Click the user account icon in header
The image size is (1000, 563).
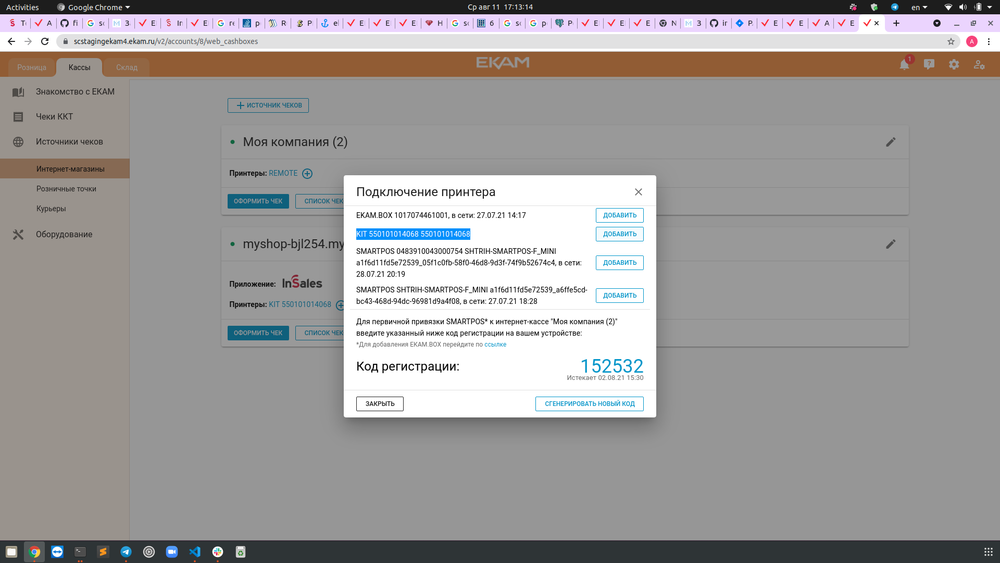[979, 65]
